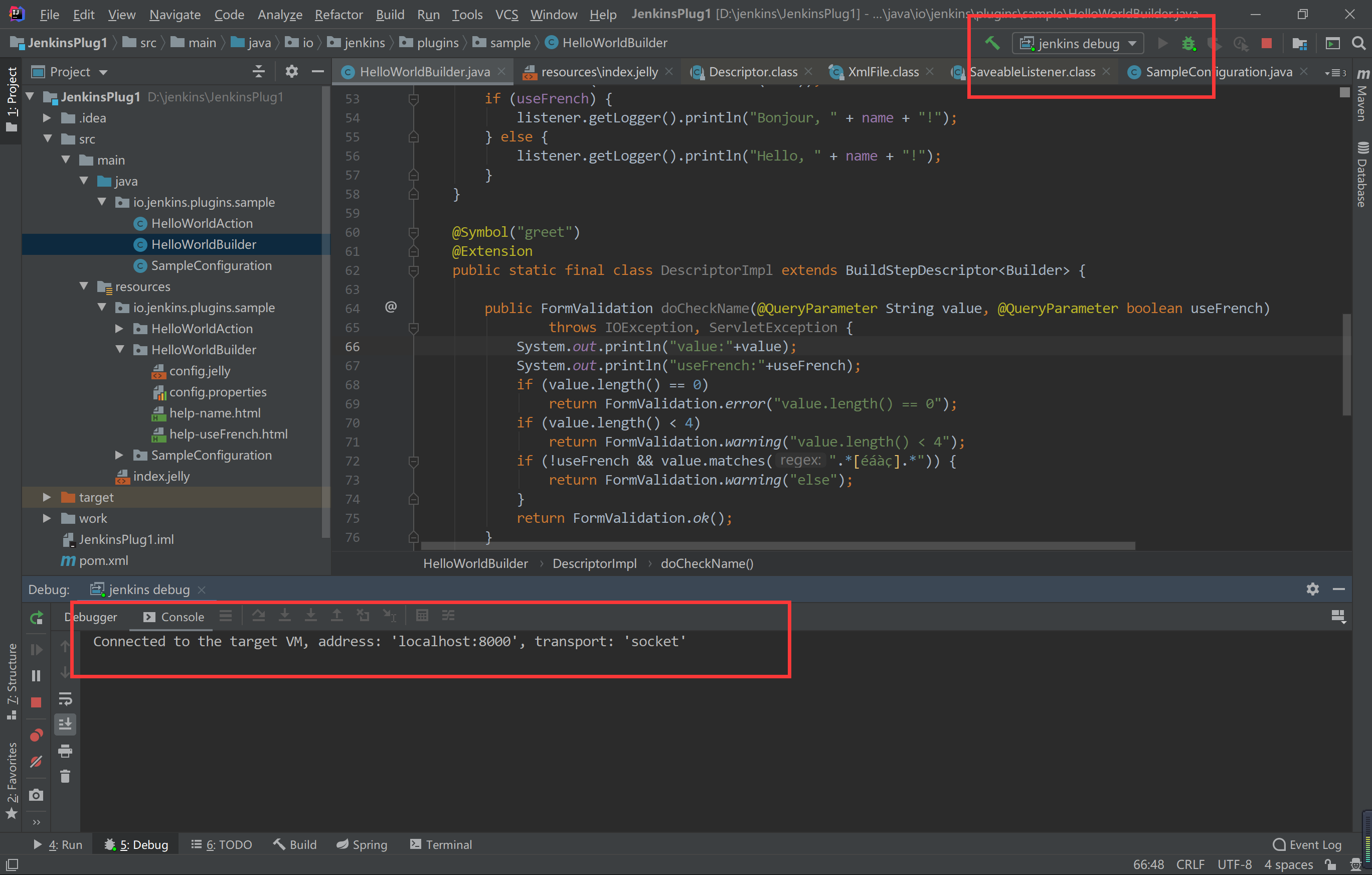Collapse the src folder in the tree
The image size is (1372, 875).
point(47,139)
